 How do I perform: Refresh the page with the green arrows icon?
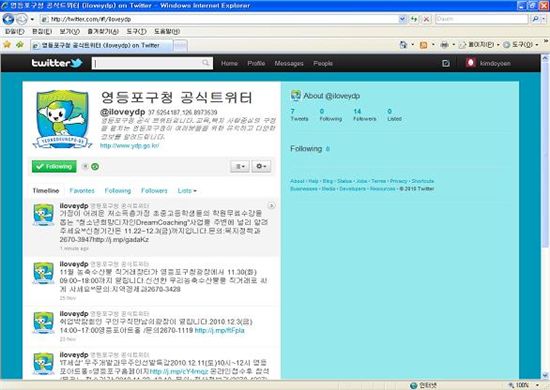(414, 19)
